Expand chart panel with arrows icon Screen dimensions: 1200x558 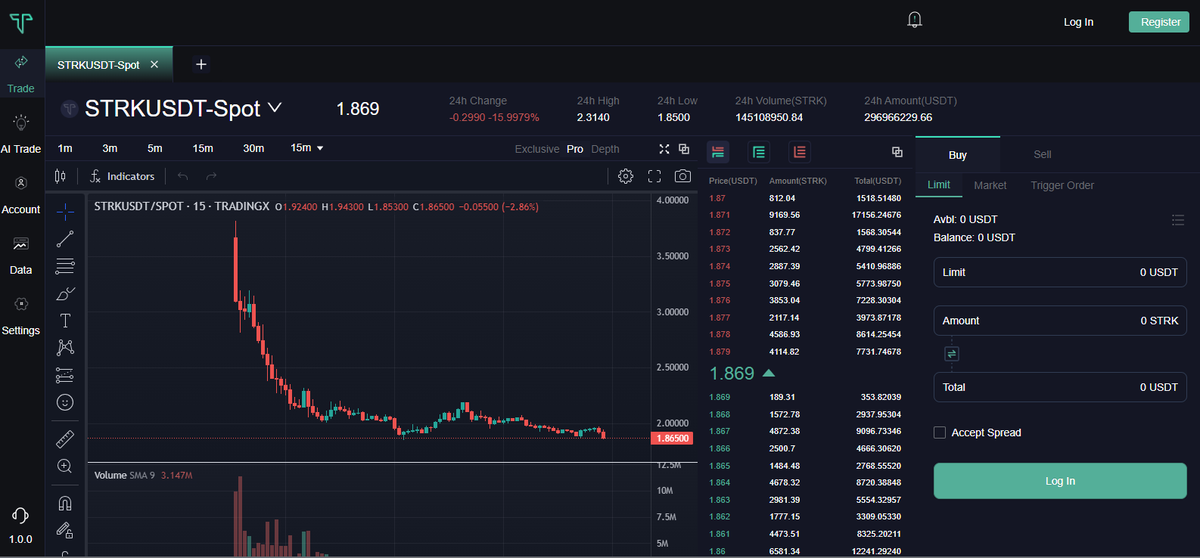(x=664, y=149)
